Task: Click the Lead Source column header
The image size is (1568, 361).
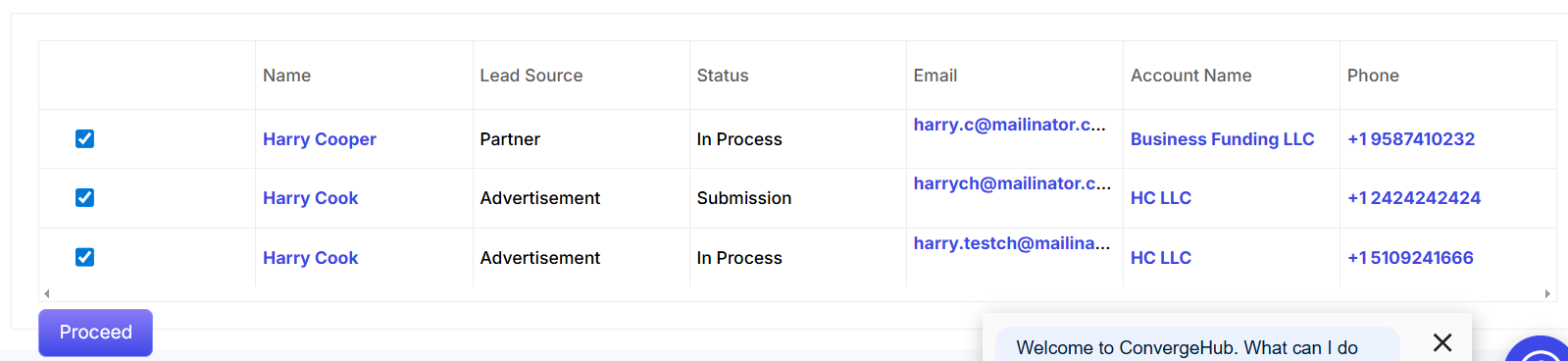Action: (x=531, y=76)
